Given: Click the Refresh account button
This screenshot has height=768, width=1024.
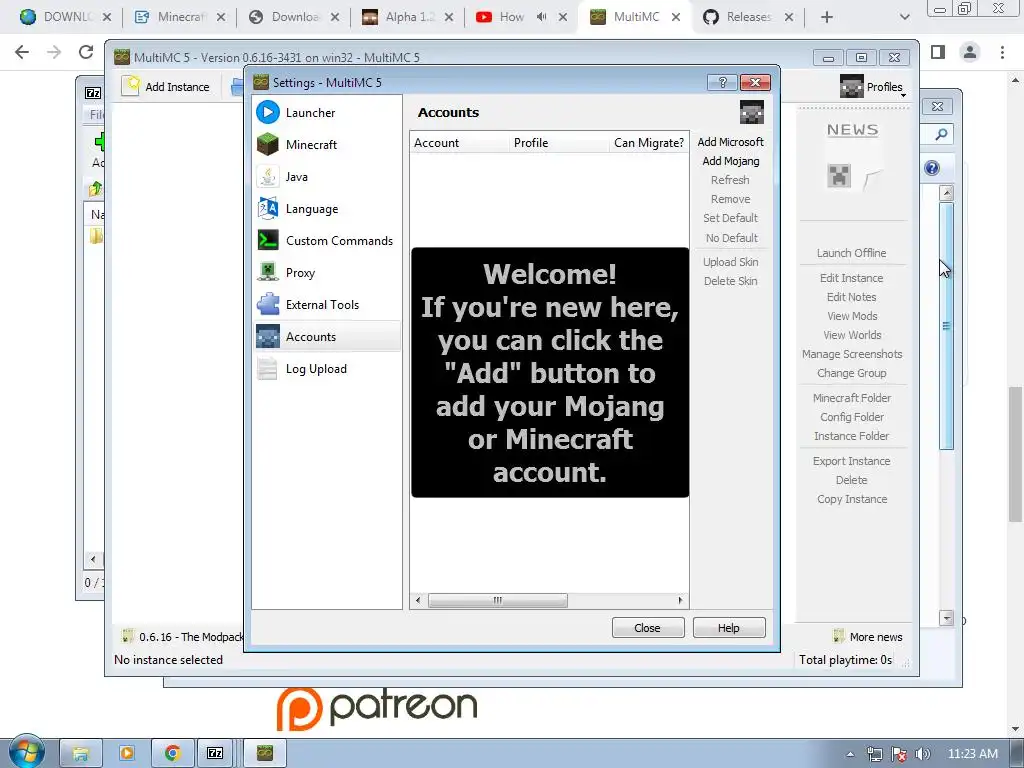Looking at the screenshot, I should 730,180.
